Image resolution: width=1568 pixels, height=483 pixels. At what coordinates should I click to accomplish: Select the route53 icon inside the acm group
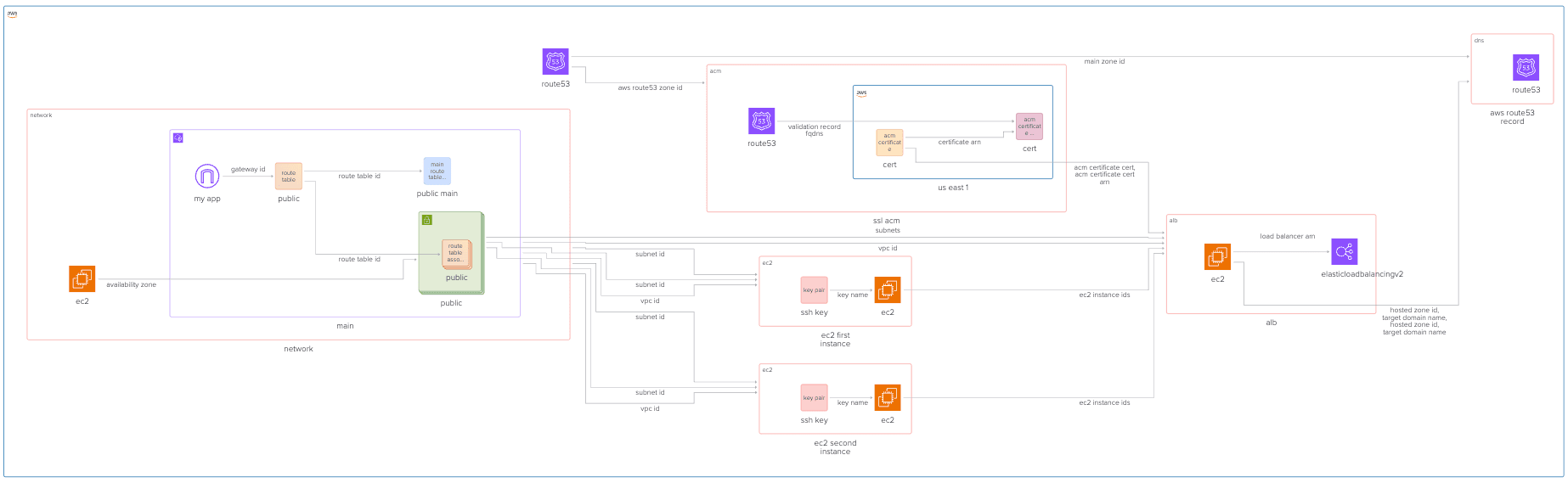(x=761, y=121)
